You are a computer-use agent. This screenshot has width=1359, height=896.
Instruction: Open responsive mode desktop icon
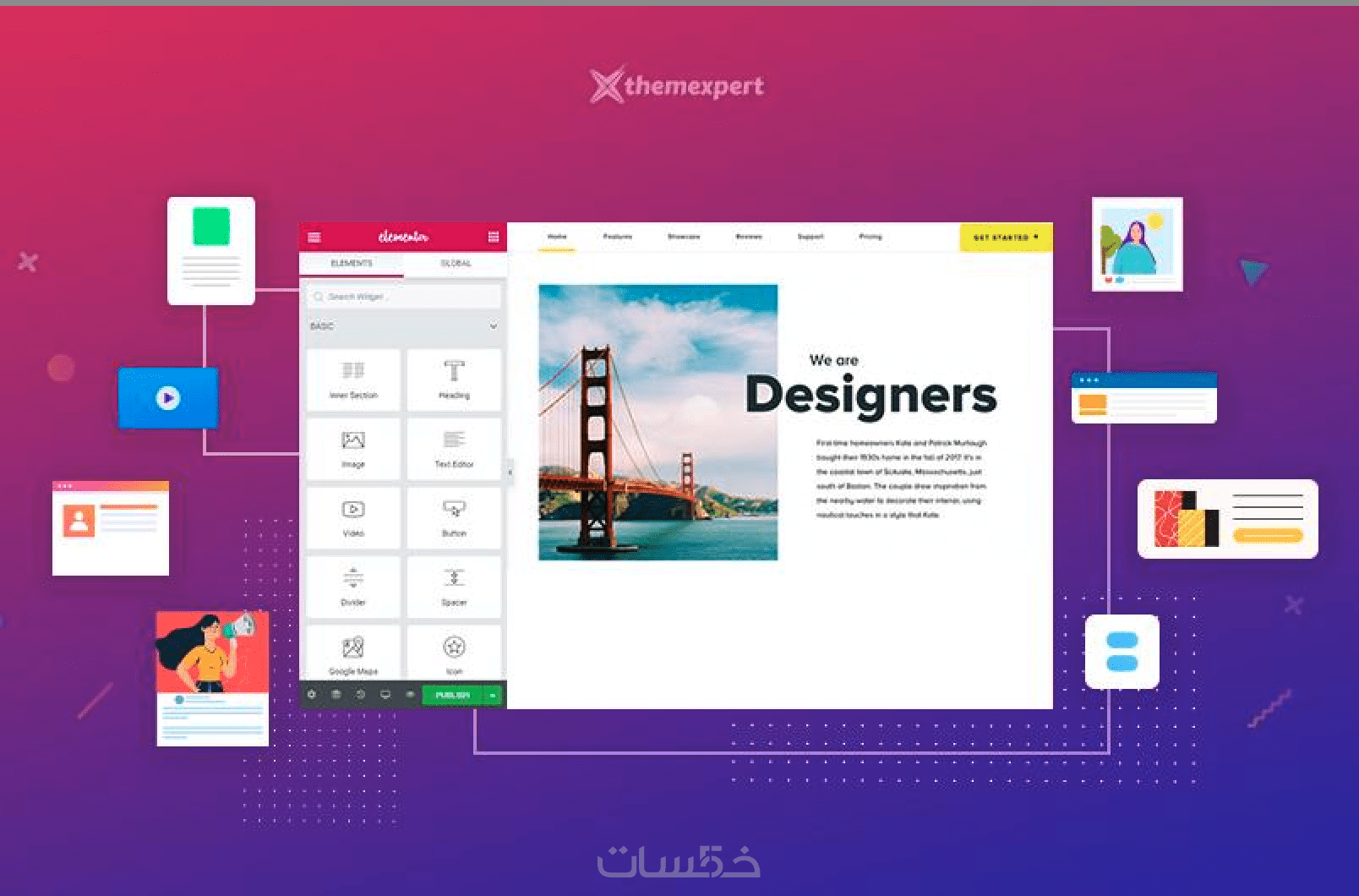tap(385, 695)
